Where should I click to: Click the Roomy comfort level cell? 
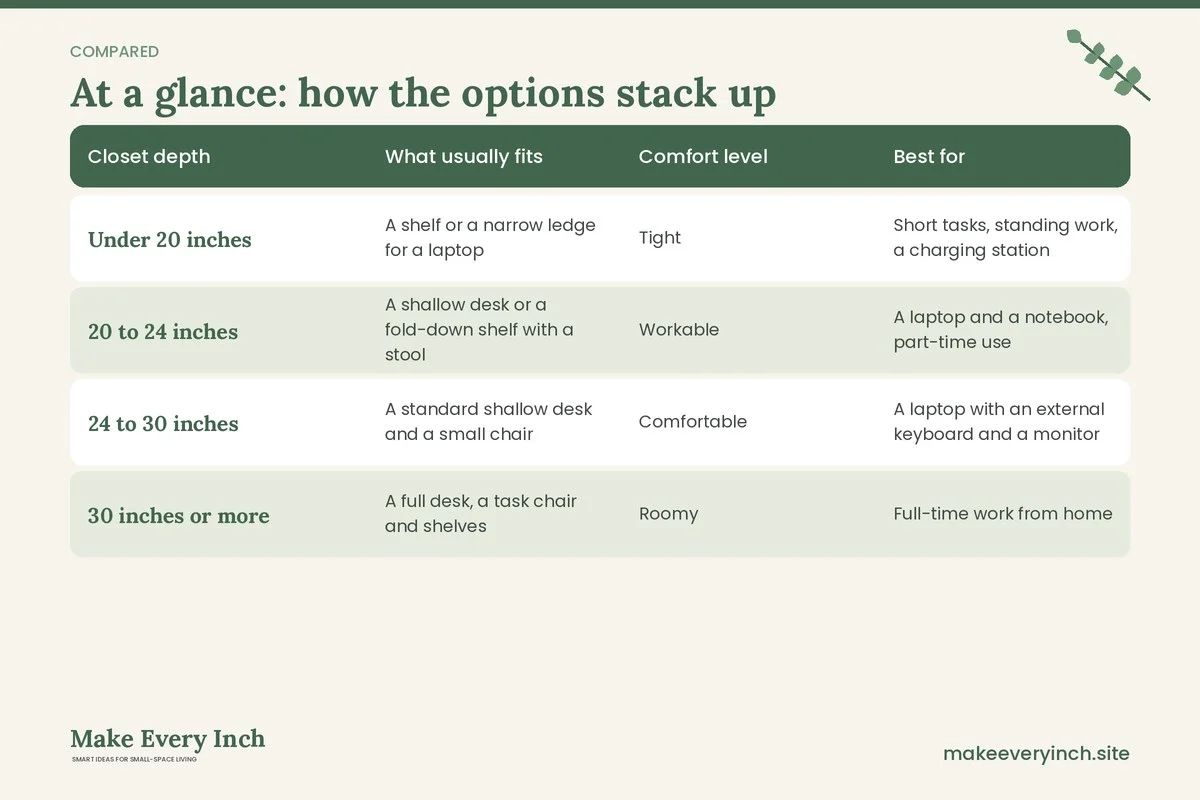(668, 514)
